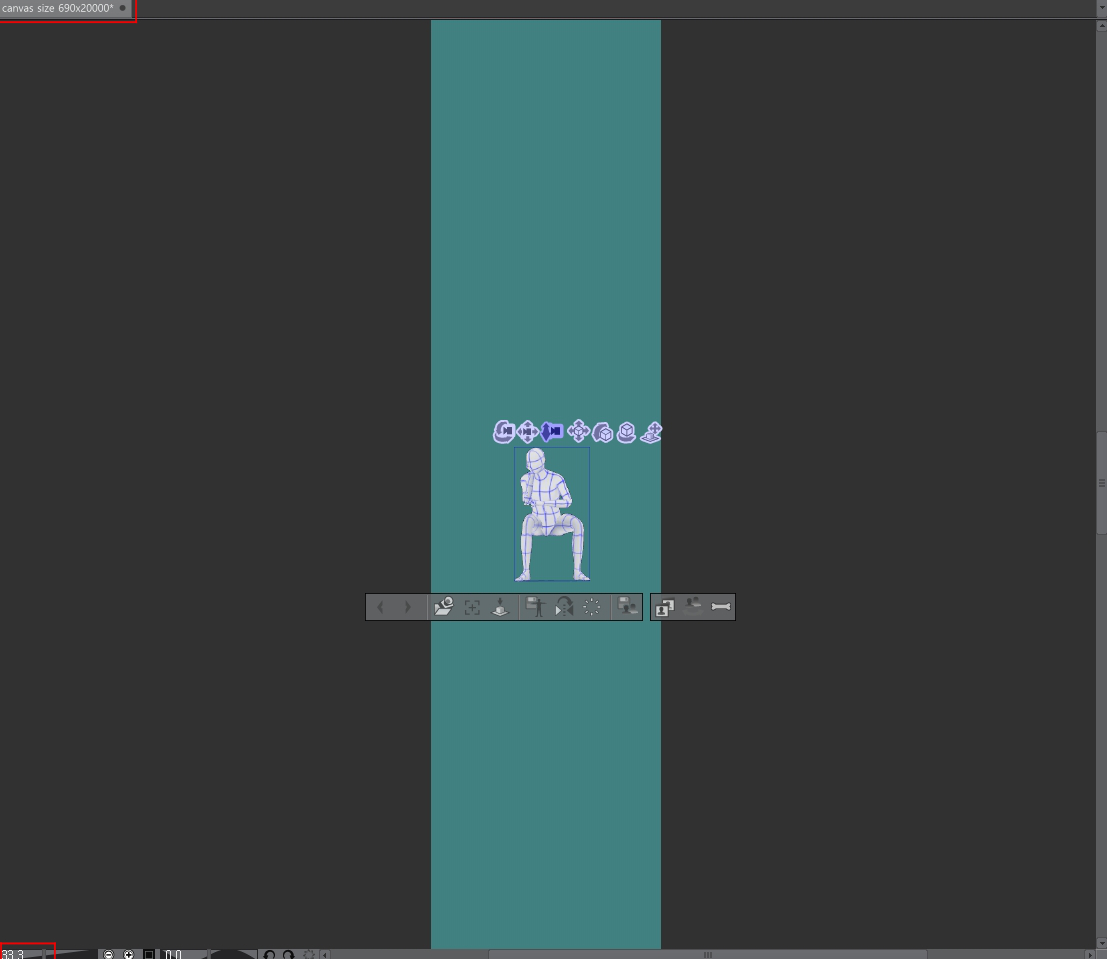
Task: Click the horizontal scrollbar thumb
Action: pos(707,954)
